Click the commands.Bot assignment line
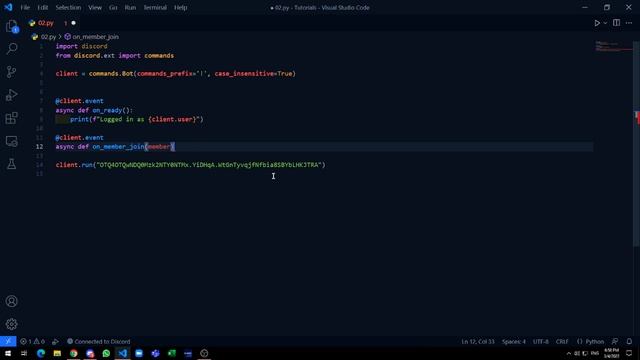The height and width of the screenshot is (360, 640). [x=176, y=73]
